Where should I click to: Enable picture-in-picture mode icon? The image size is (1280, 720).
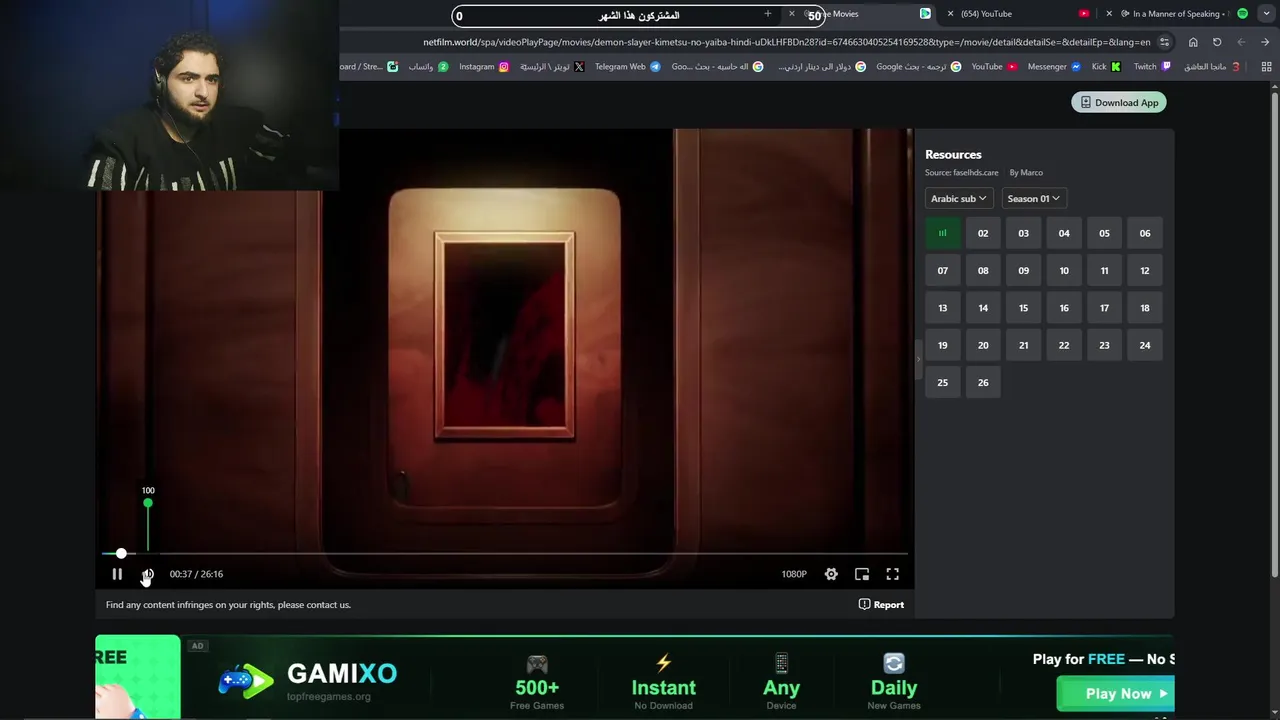(x=862, y=574)
